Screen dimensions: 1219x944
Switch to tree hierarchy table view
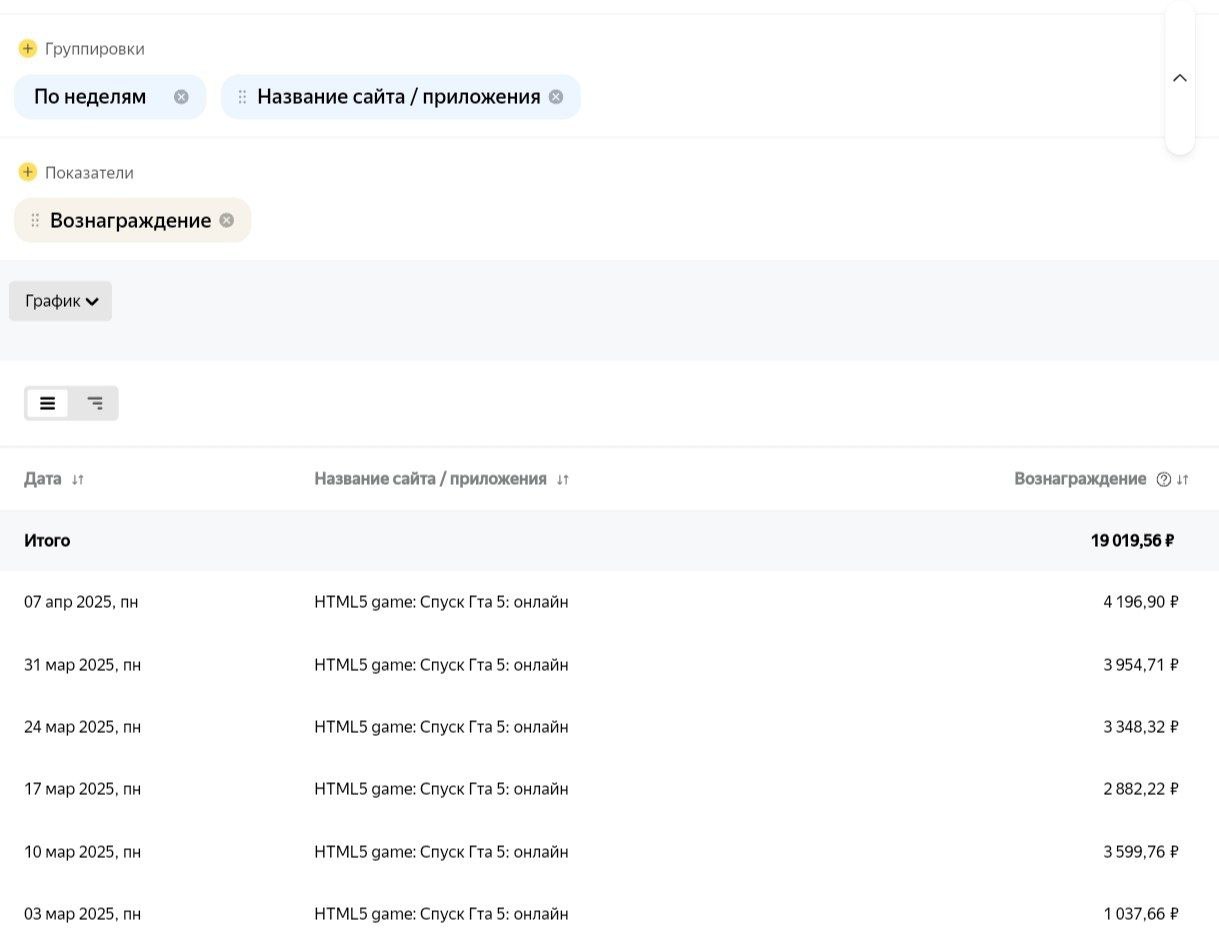[x=95, y=403]
